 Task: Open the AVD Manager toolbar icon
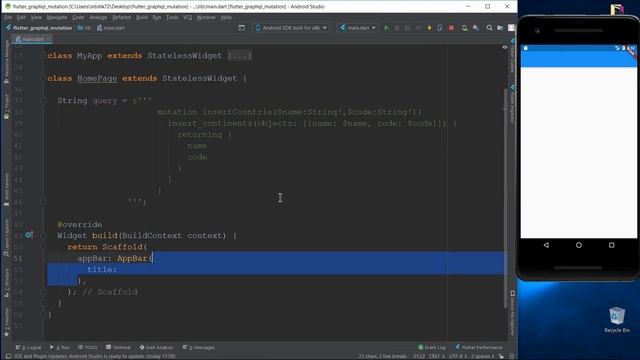coord(464,28)
